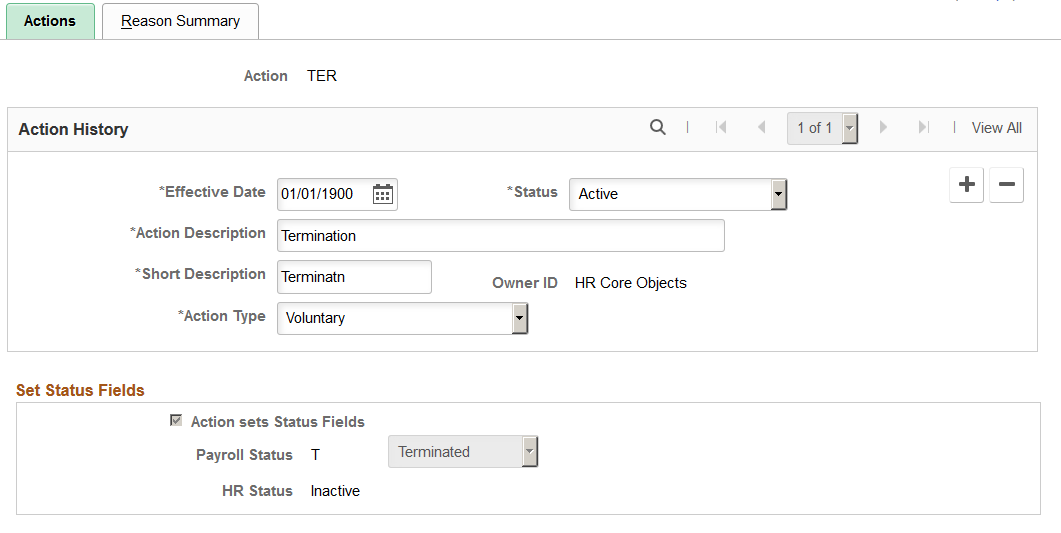
Task: Switch to the Reason Summary tab
Action: point(180,21)
